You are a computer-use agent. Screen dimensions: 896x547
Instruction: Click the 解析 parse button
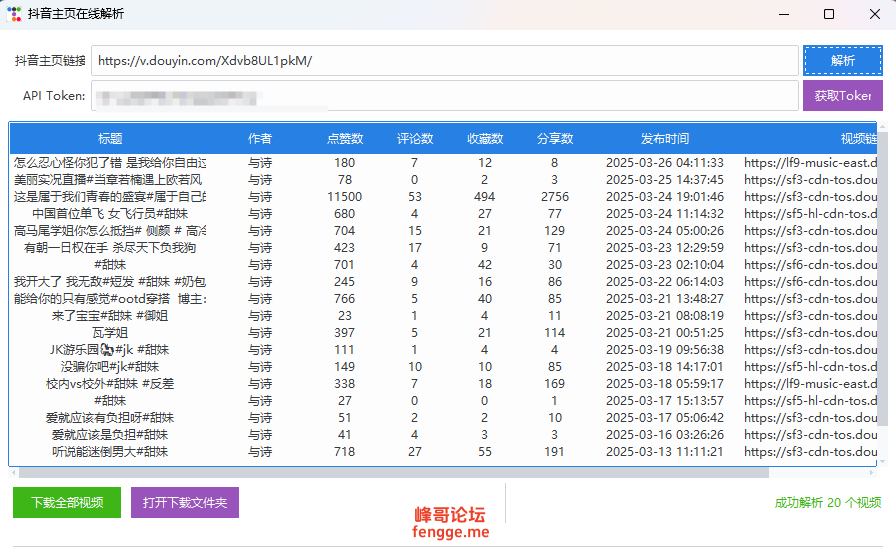843,61
